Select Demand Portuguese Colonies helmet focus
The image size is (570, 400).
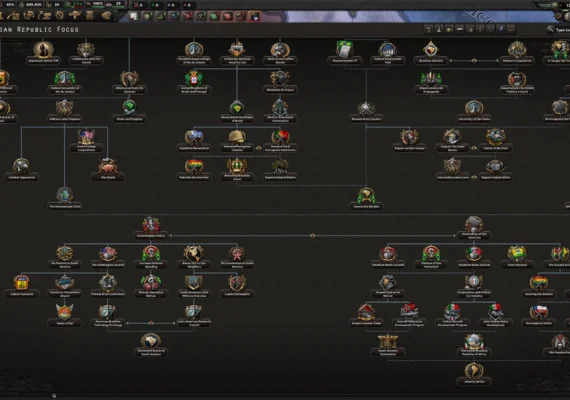237,141
